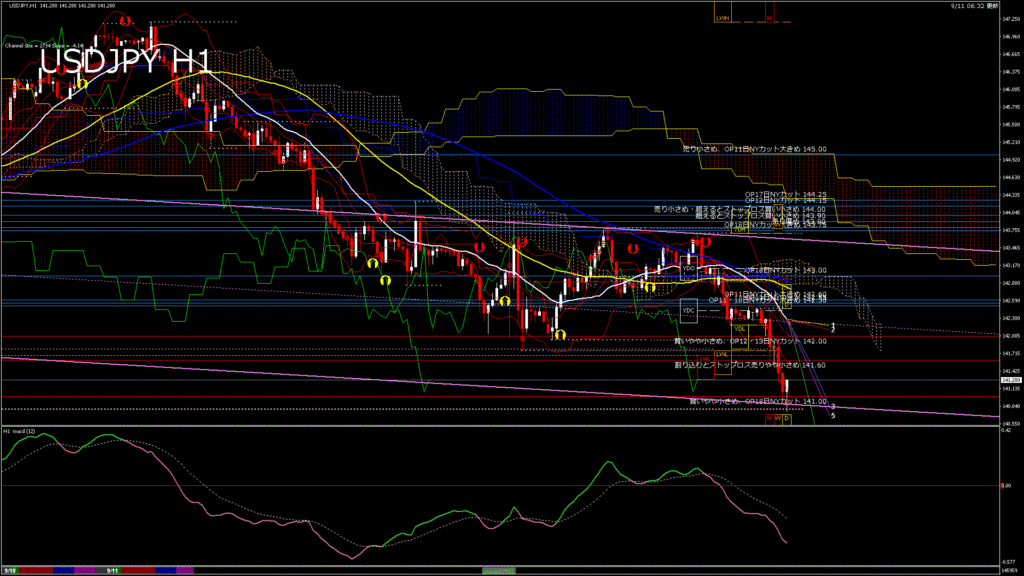The height and width of the screenshot is (576, 1024).
Task: Click the YDO marker box
Action: tap(688, 268)
